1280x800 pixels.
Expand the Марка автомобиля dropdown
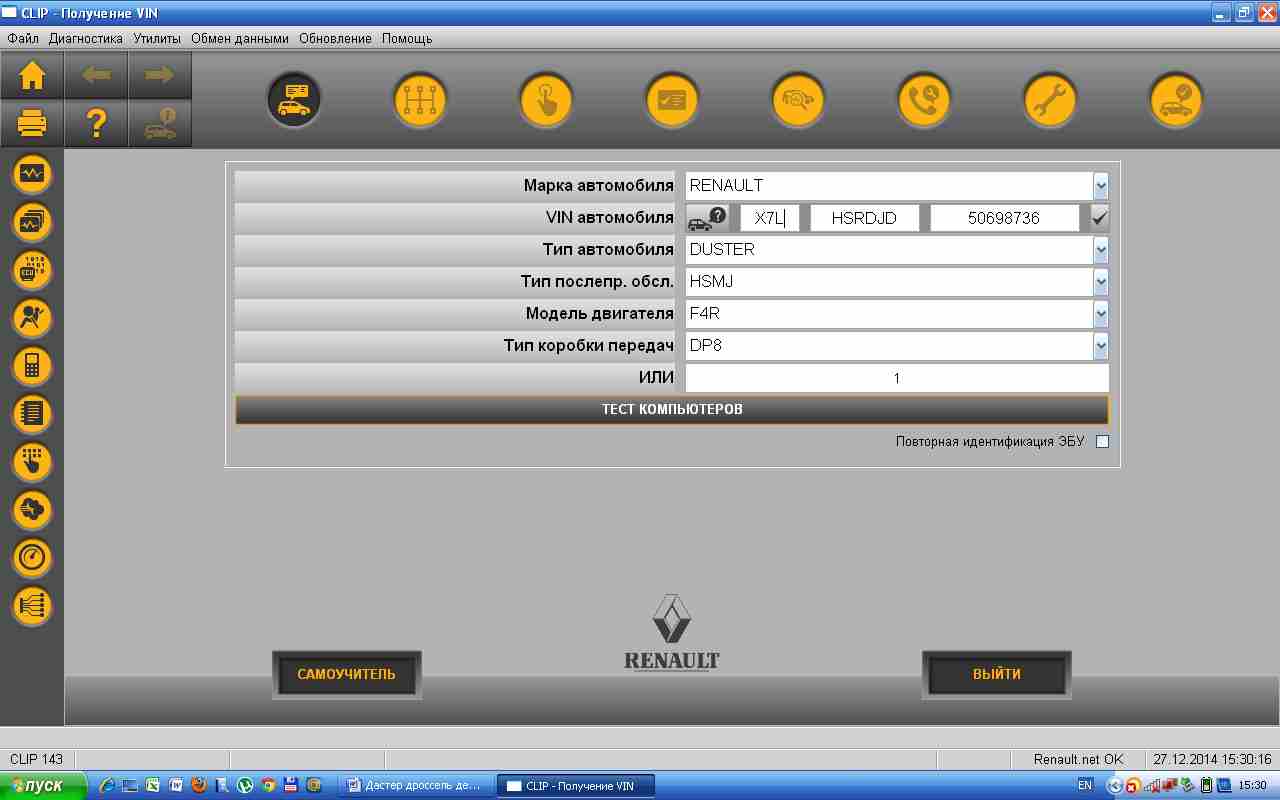tap(1100, 186)
